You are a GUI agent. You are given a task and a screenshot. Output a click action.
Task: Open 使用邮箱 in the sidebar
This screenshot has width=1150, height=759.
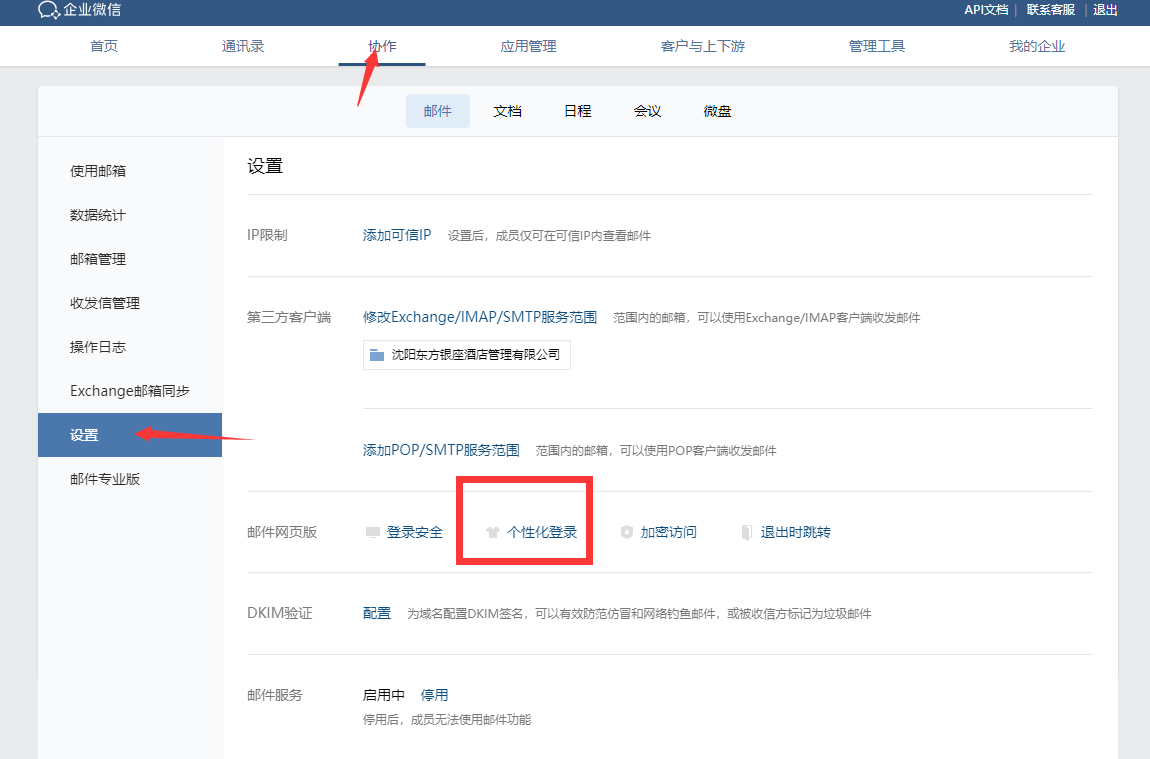pyautogui.click(x=130, y=171)
